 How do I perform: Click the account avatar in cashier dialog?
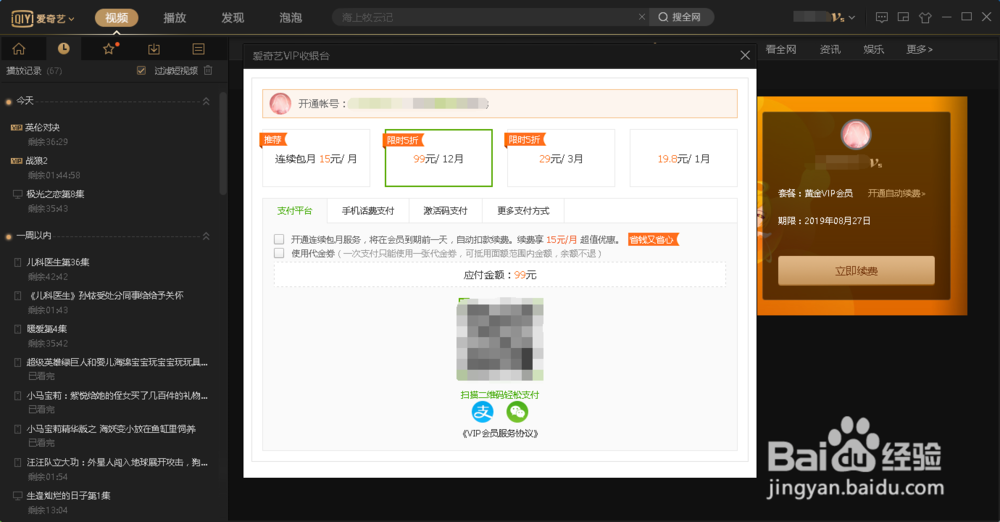[281, 103]
